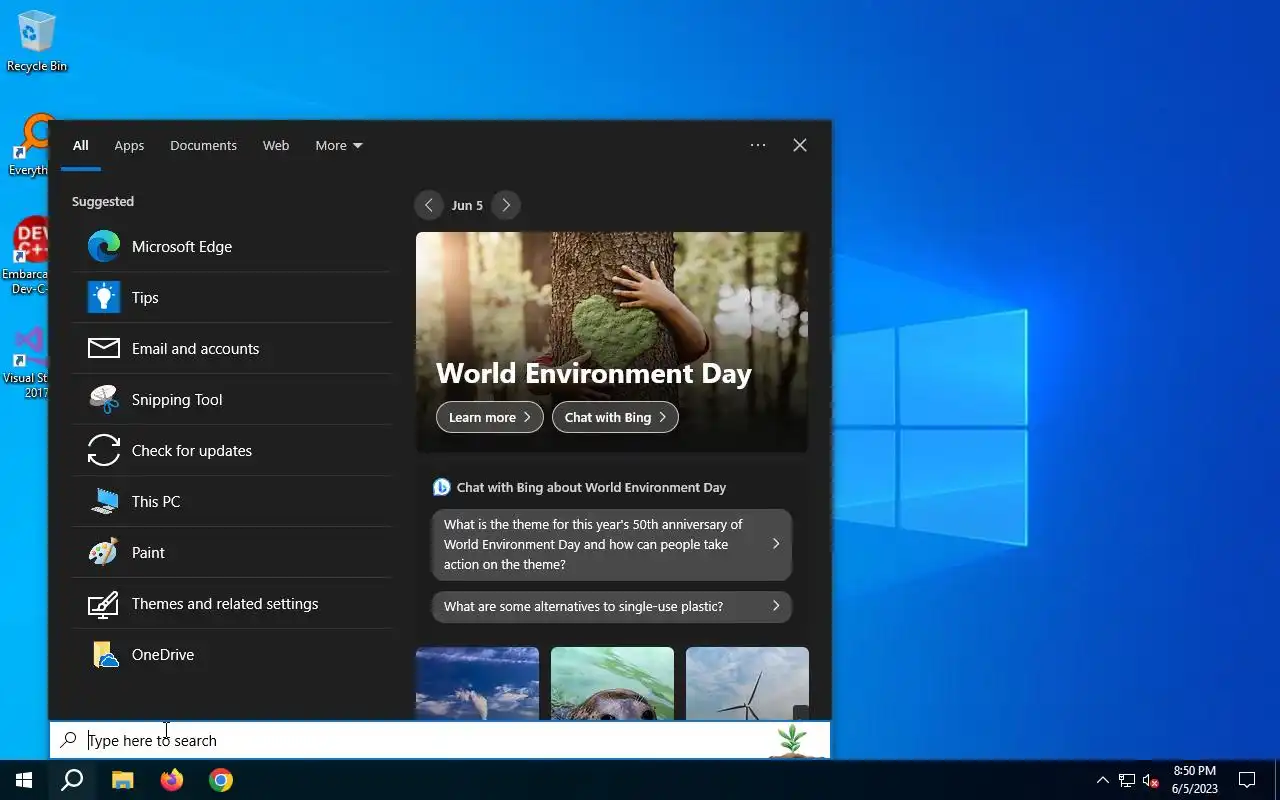Click the Tips lightbulb icon
The height and width of the screenshot is (800, 1280).
click(x=104, y=297)
